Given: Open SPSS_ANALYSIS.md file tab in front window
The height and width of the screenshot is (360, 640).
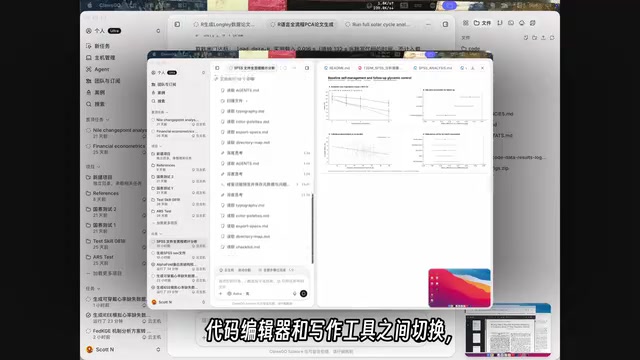Looking at the screenshot, I should (x=432, y=68).
